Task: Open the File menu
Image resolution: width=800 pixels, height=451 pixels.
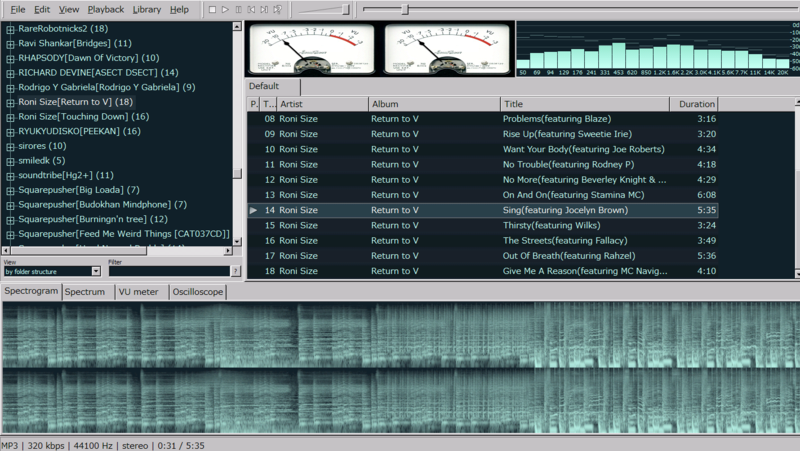Action: pyautogui.click(x=18, y=9)
